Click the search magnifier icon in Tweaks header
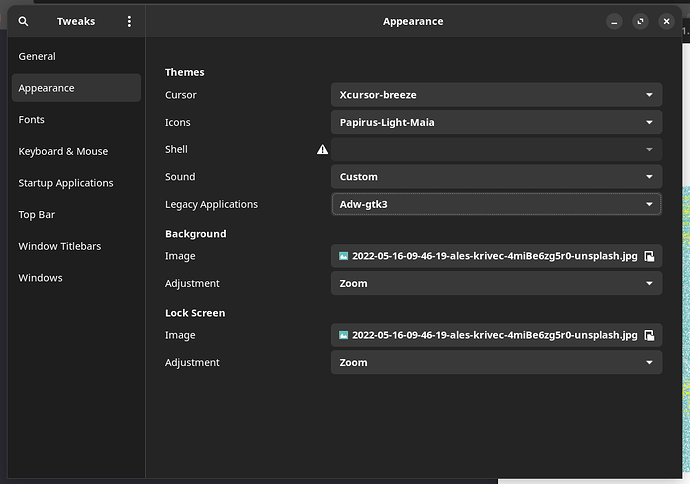Image resolution: width=690 pixels, height=484 pixels. (24, 21)
